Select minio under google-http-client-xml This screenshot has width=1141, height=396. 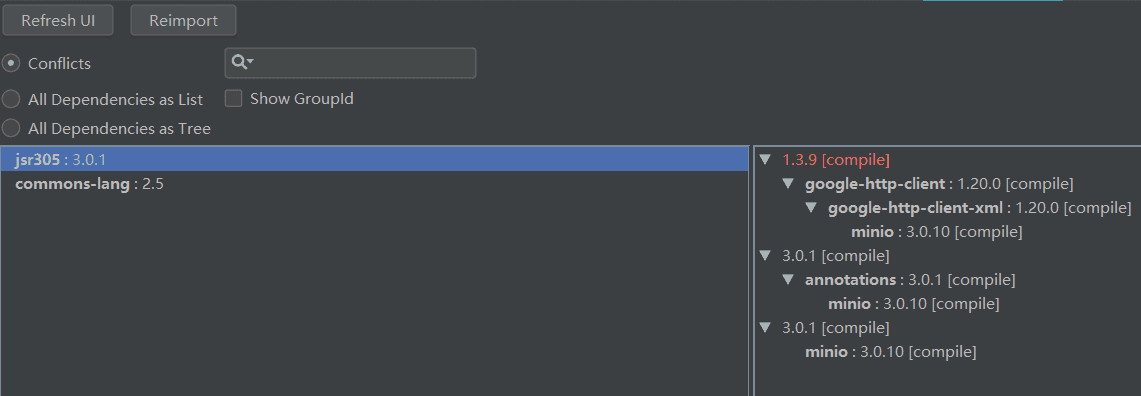coord(937,232)
